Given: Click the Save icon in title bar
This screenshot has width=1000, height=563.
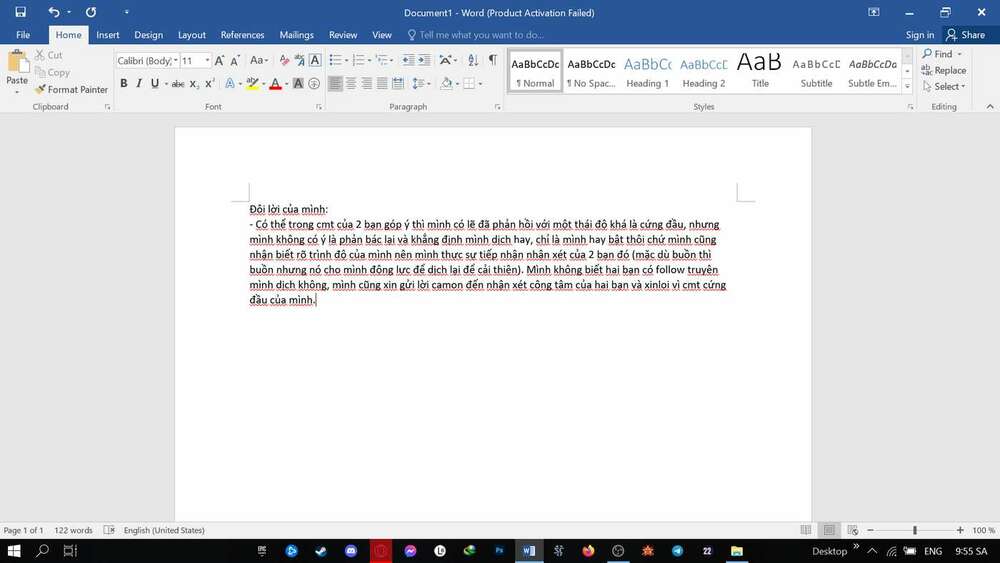Looking at the screenshot, I should point(20,13).
